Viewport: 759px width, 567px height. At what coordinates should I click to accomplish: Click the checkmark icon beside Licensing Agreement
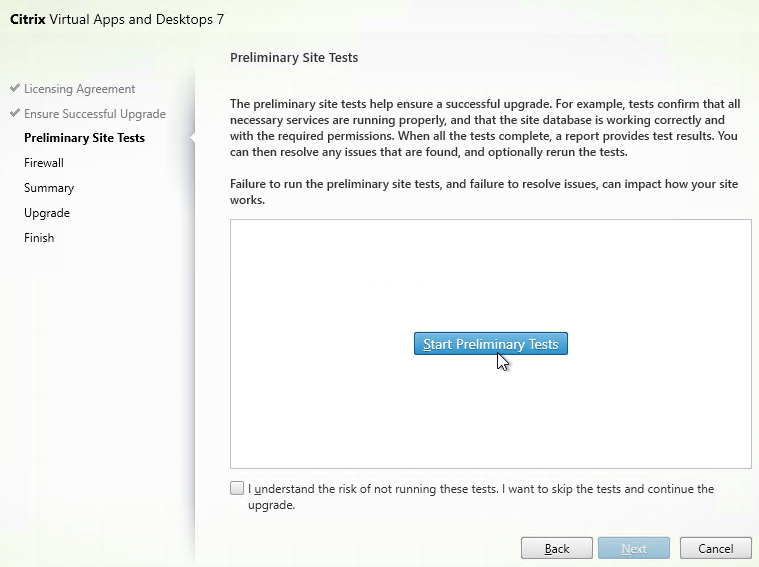pyautogui.click(x=15, y=88)
